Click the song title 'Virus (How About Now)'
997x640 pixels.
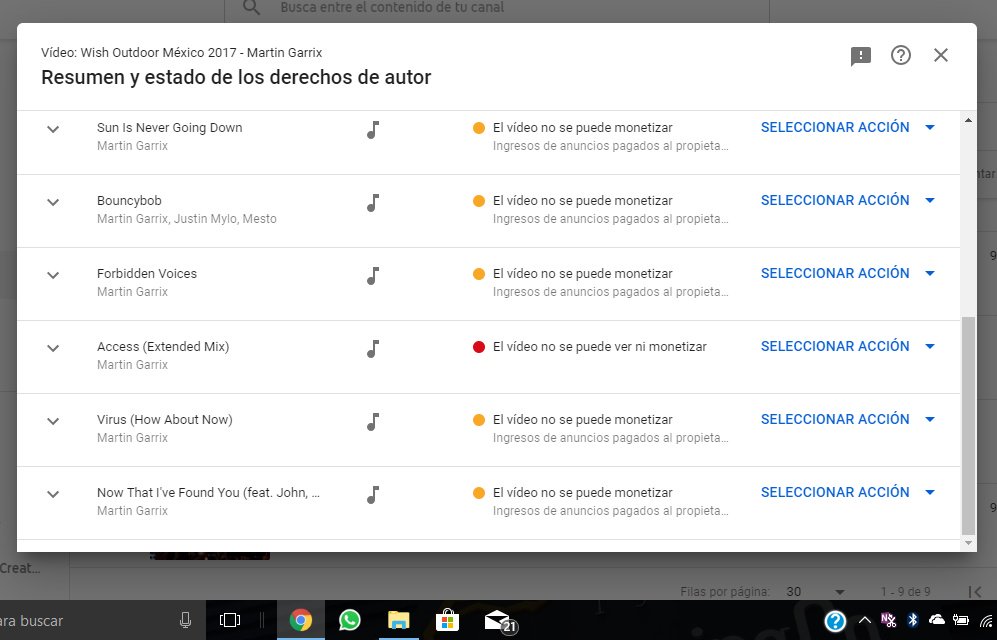click(x=165, y=420)
